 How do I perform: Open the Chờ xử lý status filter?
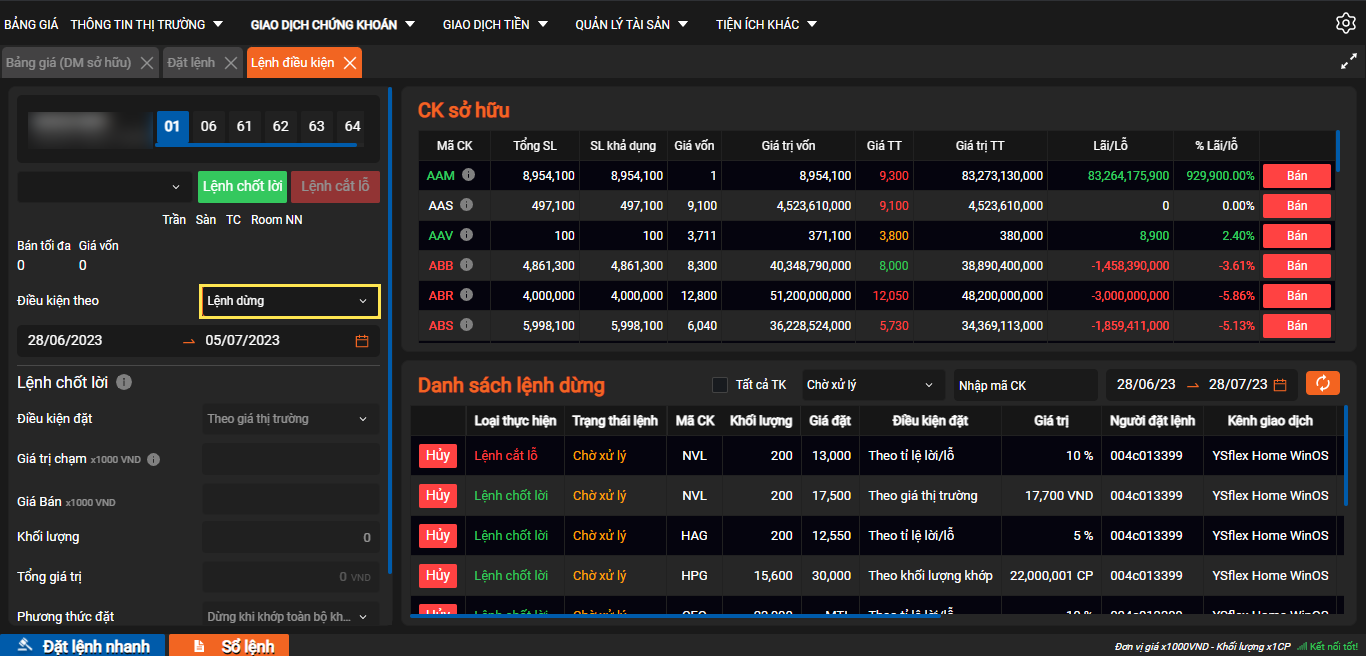point(873,385)
